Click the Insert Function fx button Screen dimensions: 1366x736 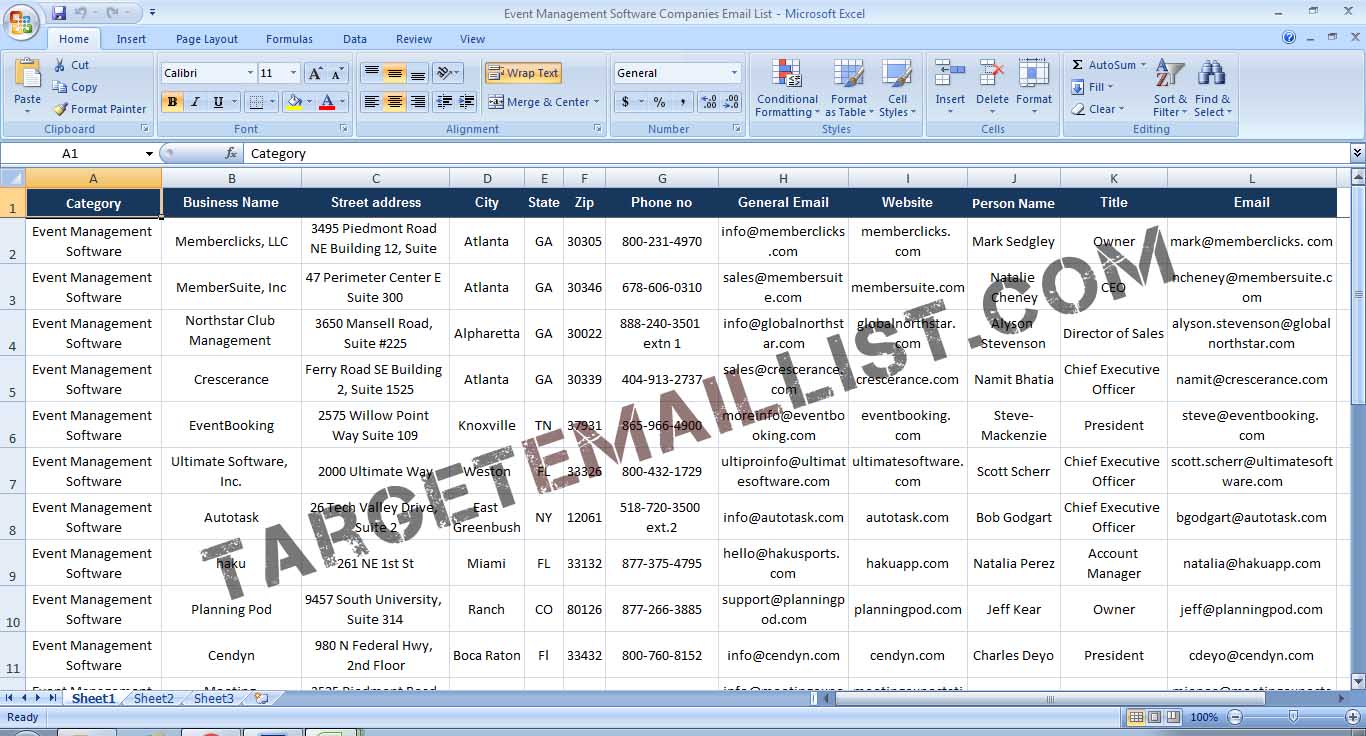coord(231,153)
